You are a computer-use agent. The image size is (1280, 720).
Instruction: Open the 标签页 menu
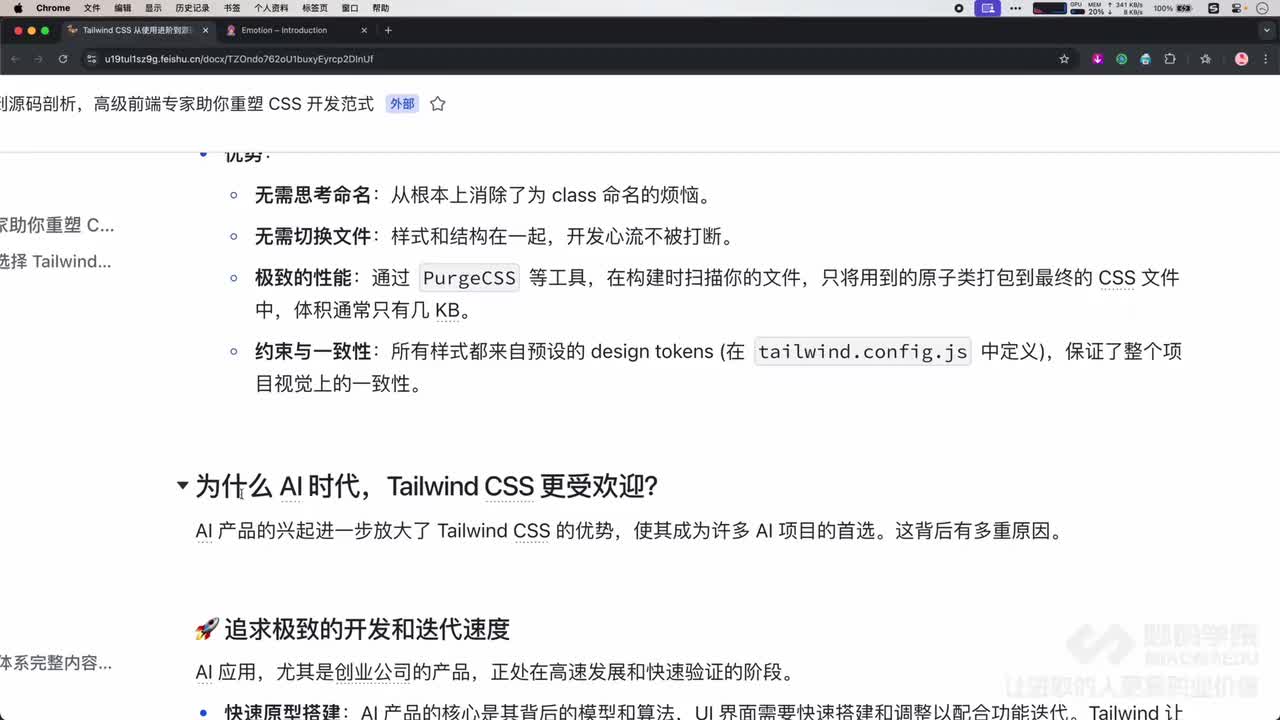click(315, 8)
